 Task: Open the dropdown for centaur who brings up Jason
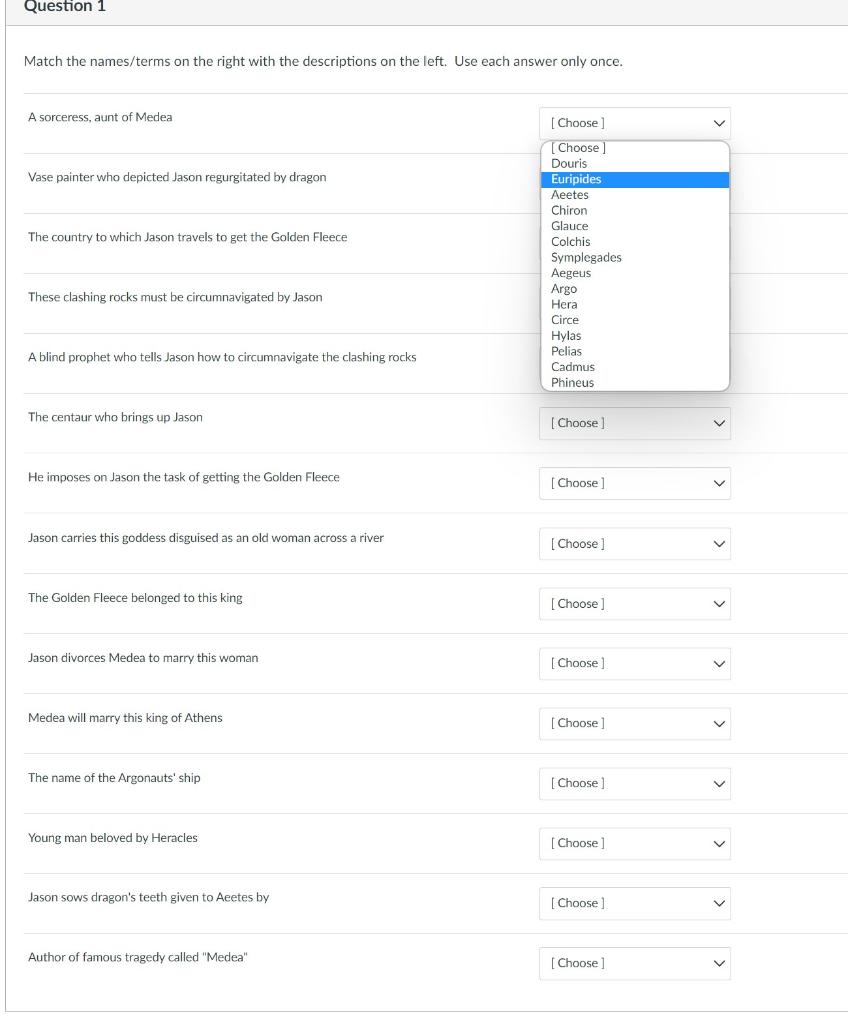coord(634,423)
